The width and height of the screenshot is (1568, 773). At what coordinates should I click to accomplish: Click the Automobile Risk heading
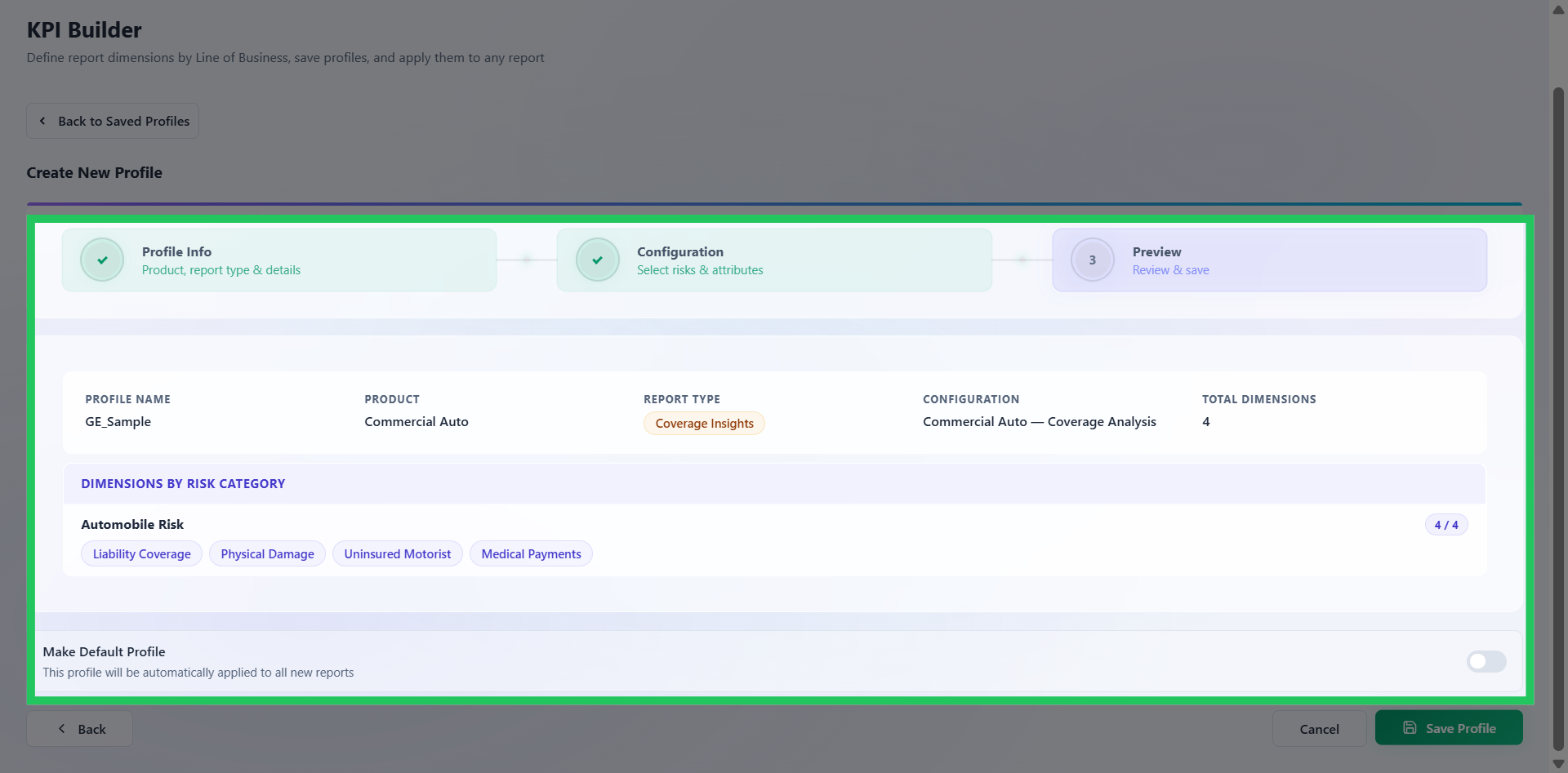coord(132,525)
